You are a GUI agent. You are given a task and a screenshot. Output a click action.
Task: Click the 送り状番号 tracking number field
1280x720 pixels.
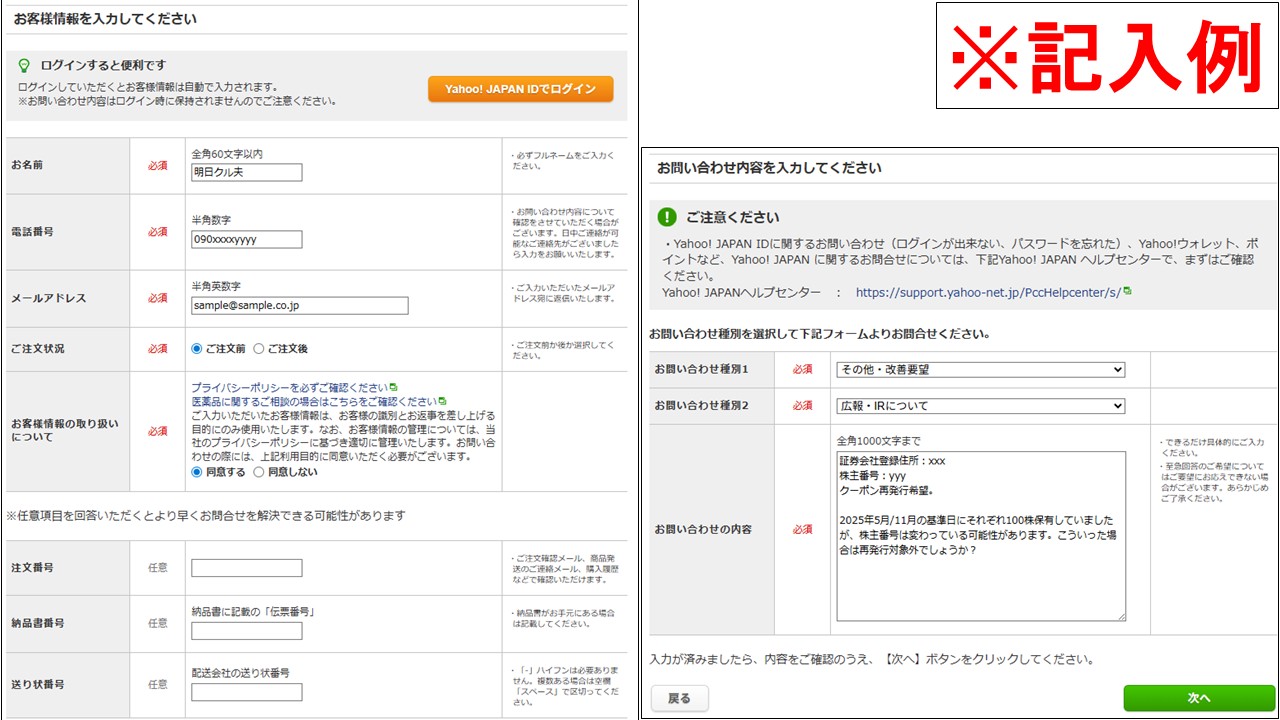pos(246,692)
